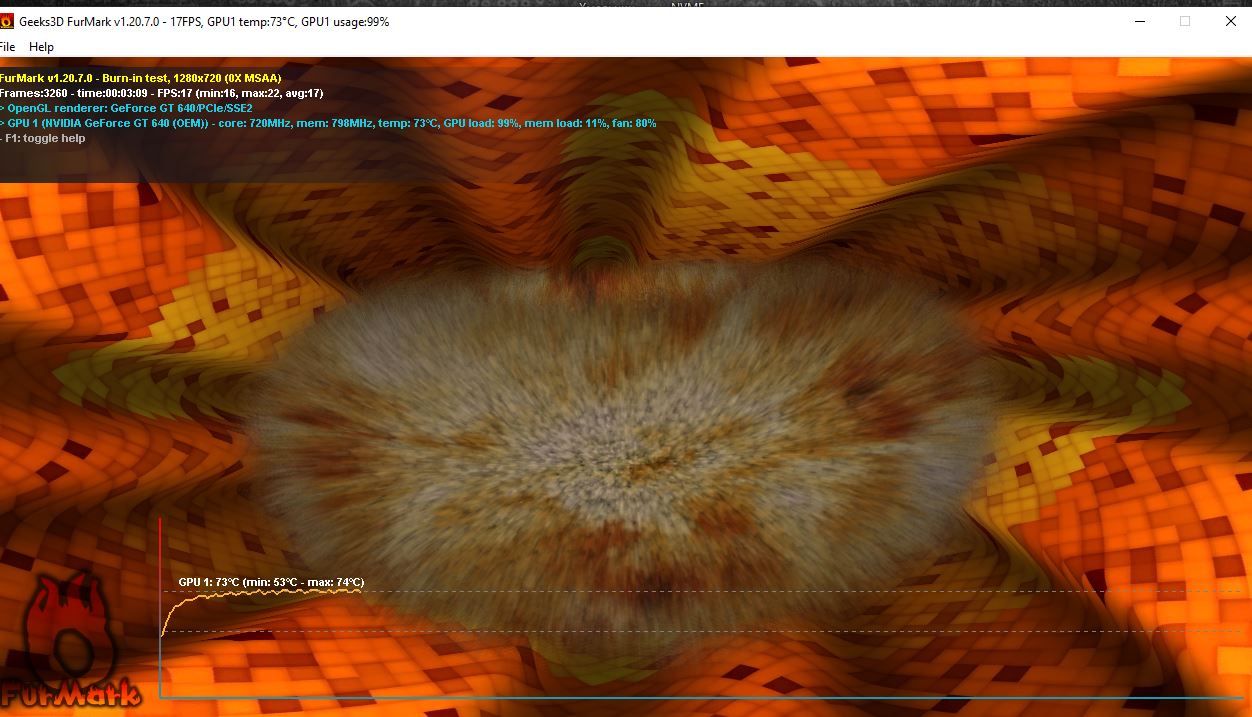Click the "FurMark v1.20.7.0 - Burn-in test" header line

[x=141, y=78]
